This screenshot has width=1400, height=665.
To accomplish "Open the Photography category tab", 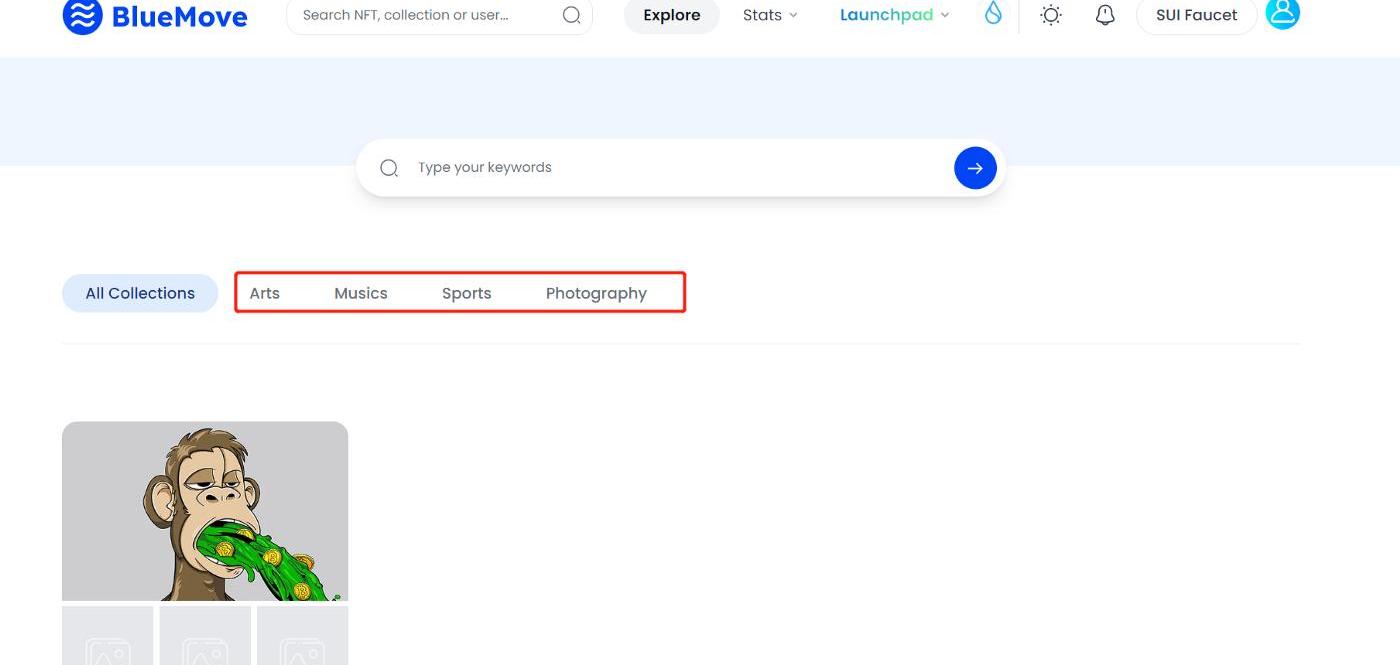I will [596, 293].
